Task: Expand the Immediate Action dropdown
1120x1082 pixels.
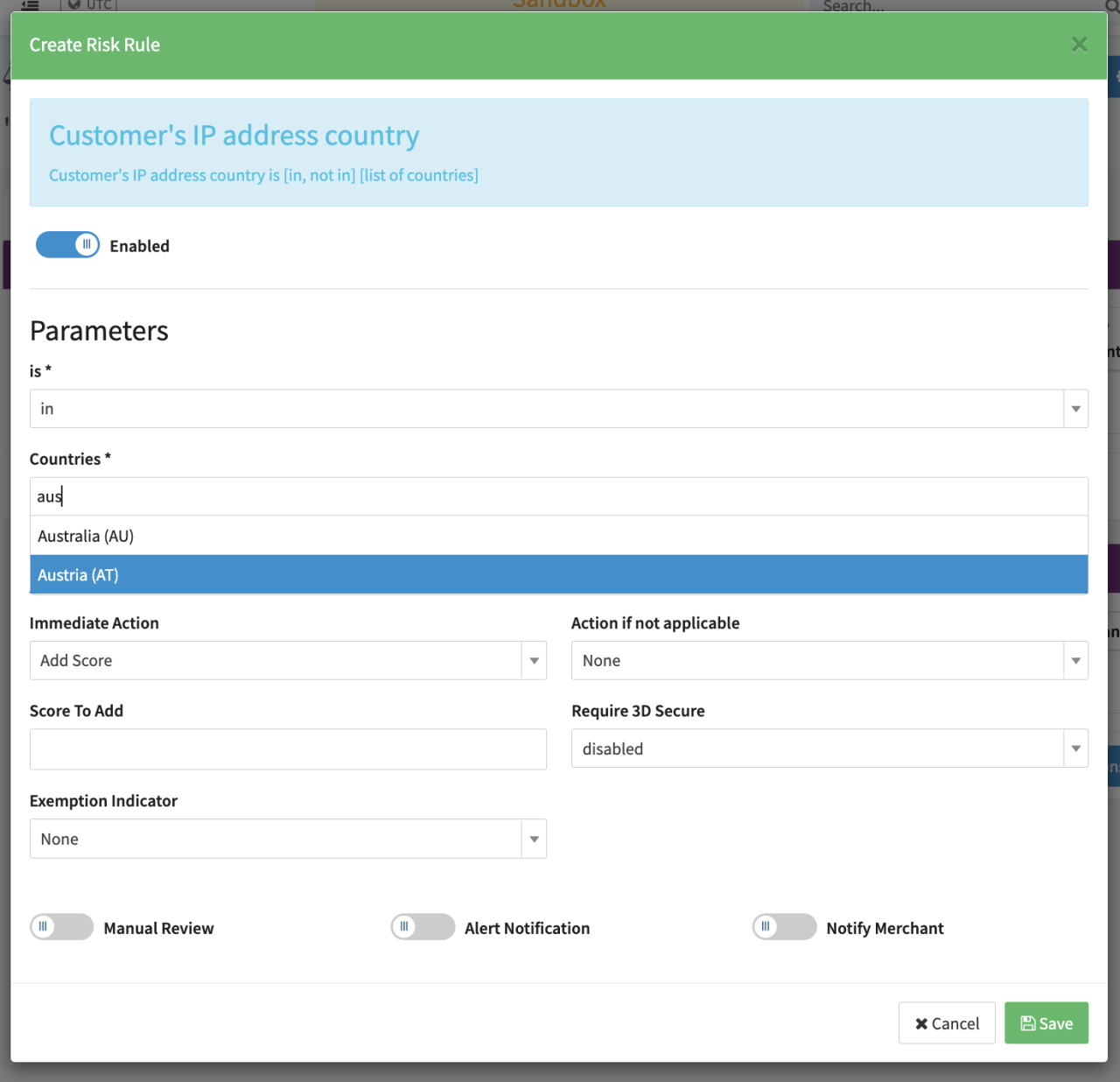Action: 276,661
